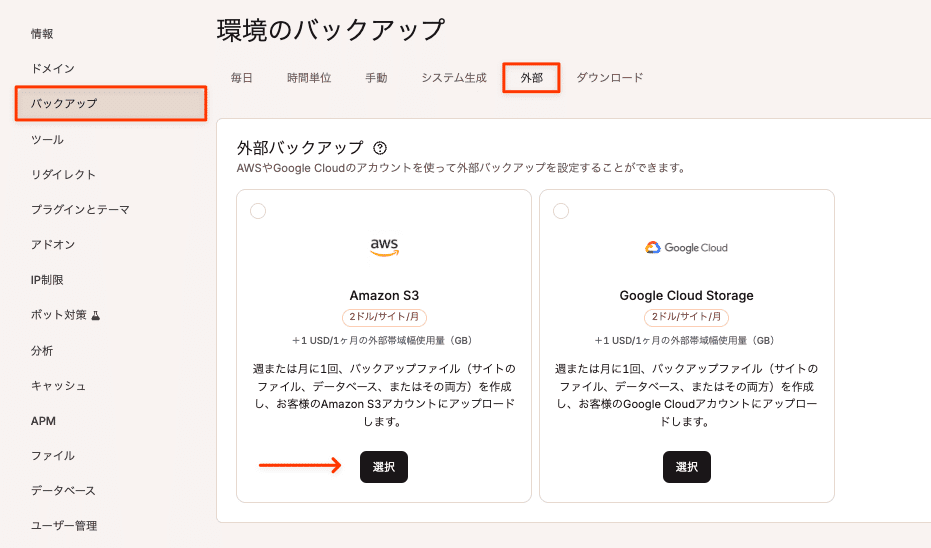
Task: Click the 2ドル/サイト/月 badge under Amazon S3
Action: (x=384, y=317)
